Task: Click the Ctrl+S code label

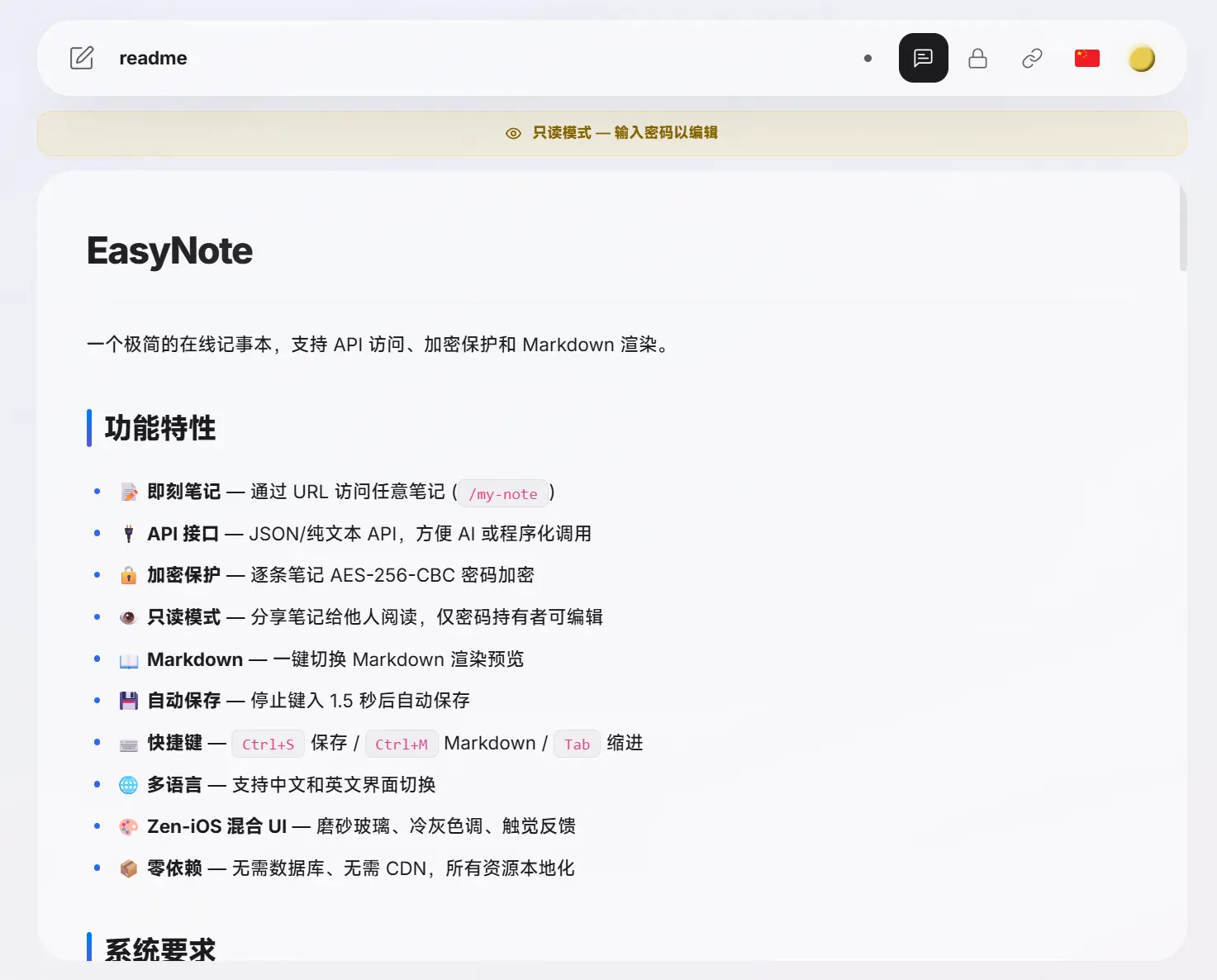Action: [x=268, y=744]
